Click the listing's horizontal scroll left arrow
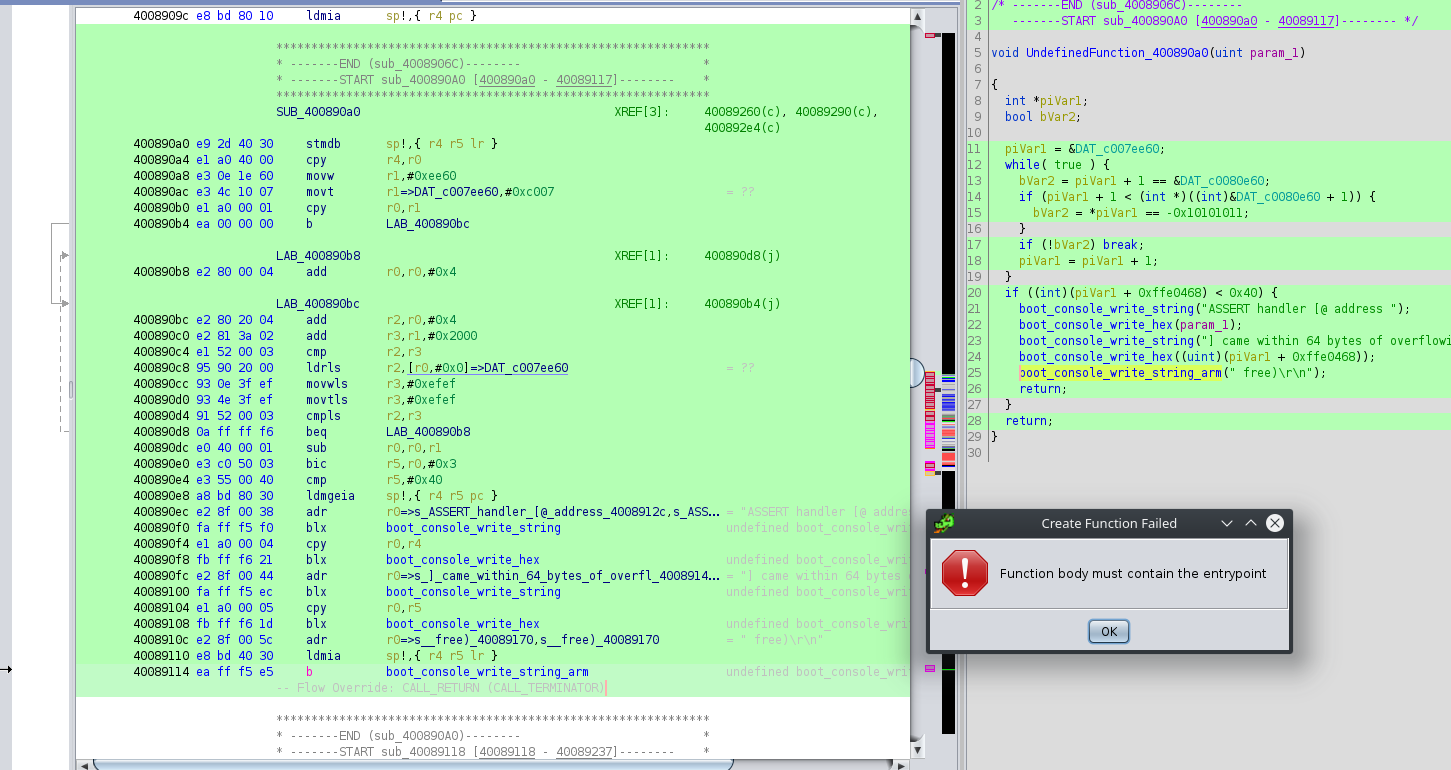The width and height of the screenshot is (1451, 770). [x=84, y=765]
